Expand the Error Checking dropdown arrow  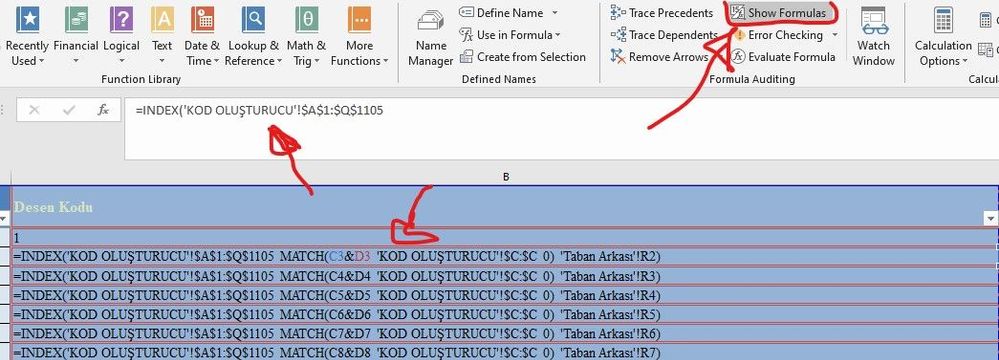pos(835,35)
